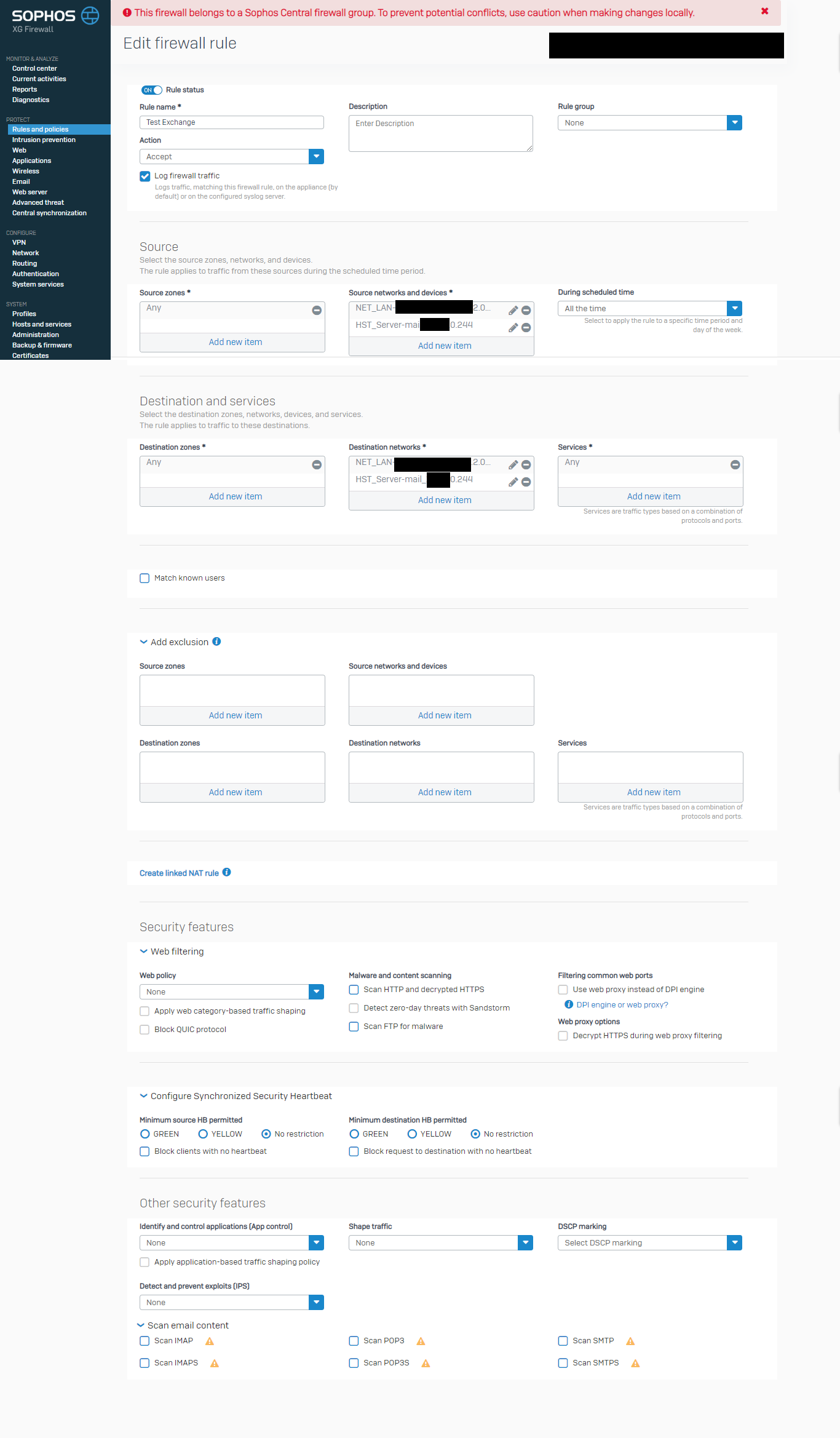This screenshot has height=1438, width=840.
Task: Open Create linked NAT rule info icon
Action: [226, 872]
